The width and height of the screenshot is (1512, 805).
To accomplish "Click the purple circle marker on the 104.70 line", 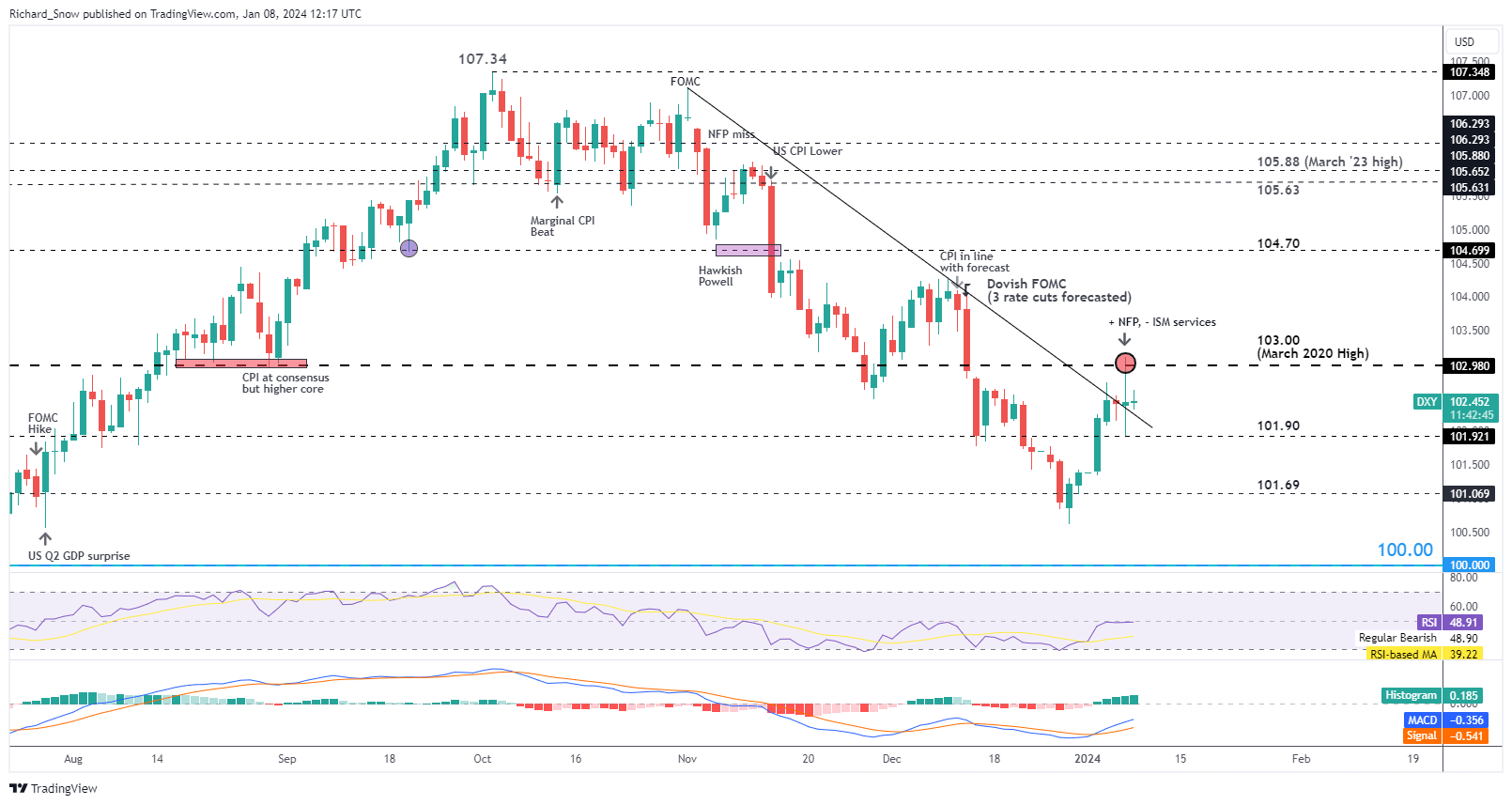I will point(409,248).
